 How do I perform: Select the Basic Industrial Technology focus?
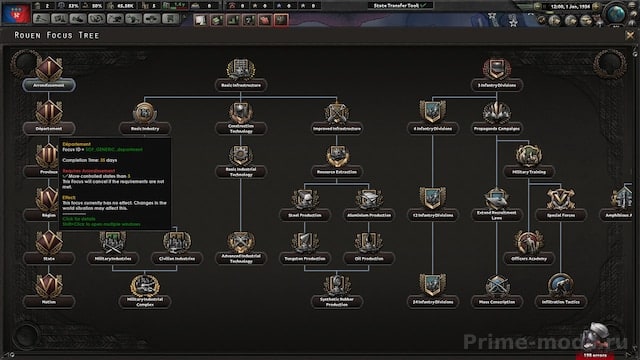pos(241,162)
